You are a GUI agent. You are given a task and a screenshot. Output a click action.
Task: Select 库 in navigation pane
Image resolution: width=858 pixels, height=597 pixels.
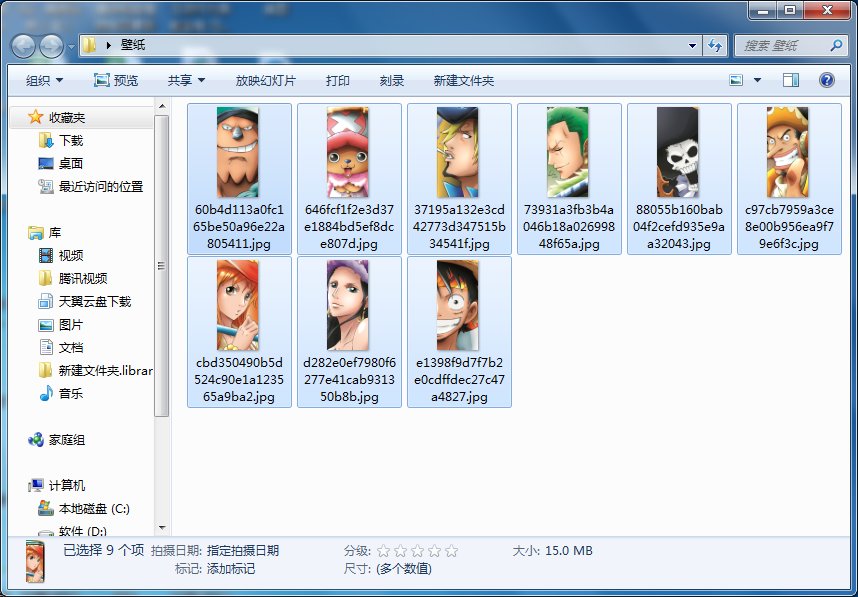(x=55, y=233)
